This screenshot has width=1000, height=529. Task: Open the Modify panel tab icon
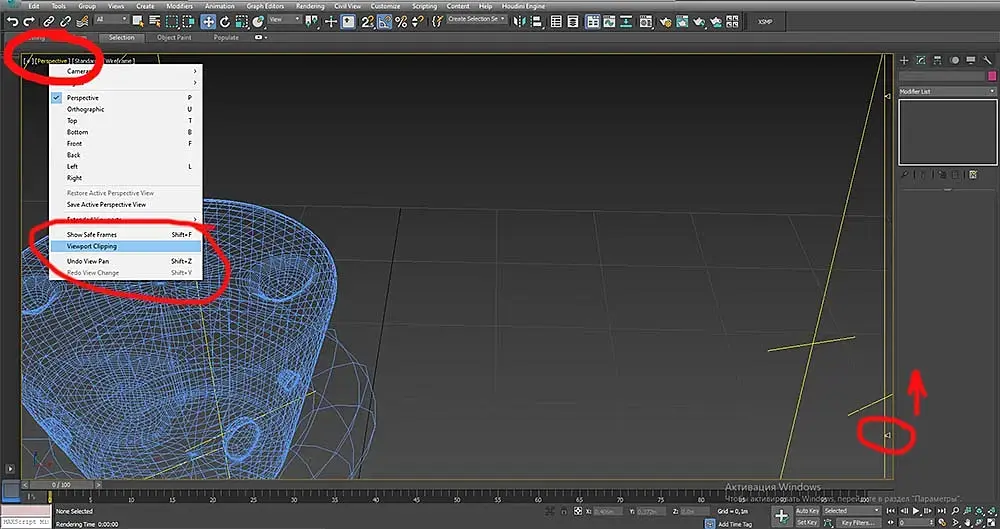point(921,60)
